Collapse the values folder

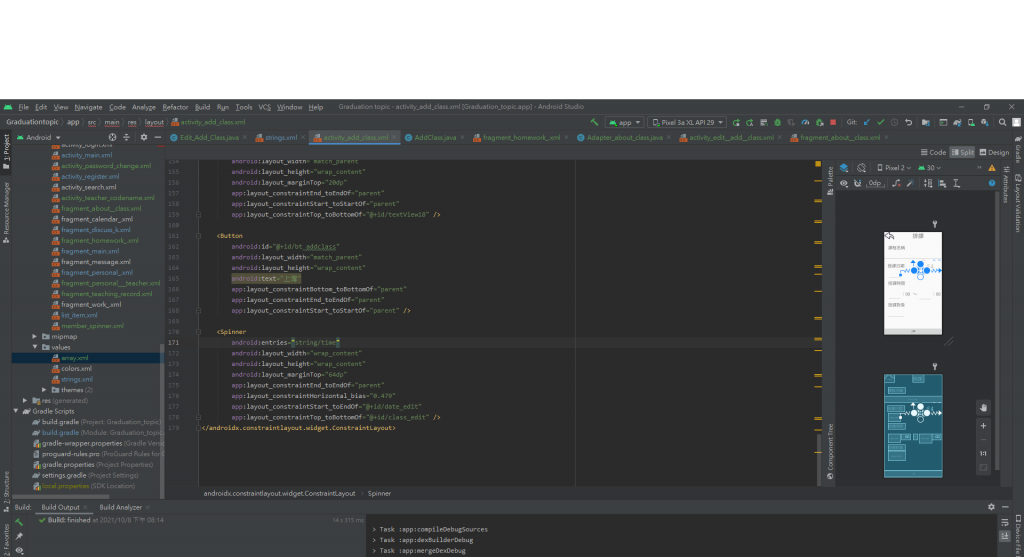[35, 347]
